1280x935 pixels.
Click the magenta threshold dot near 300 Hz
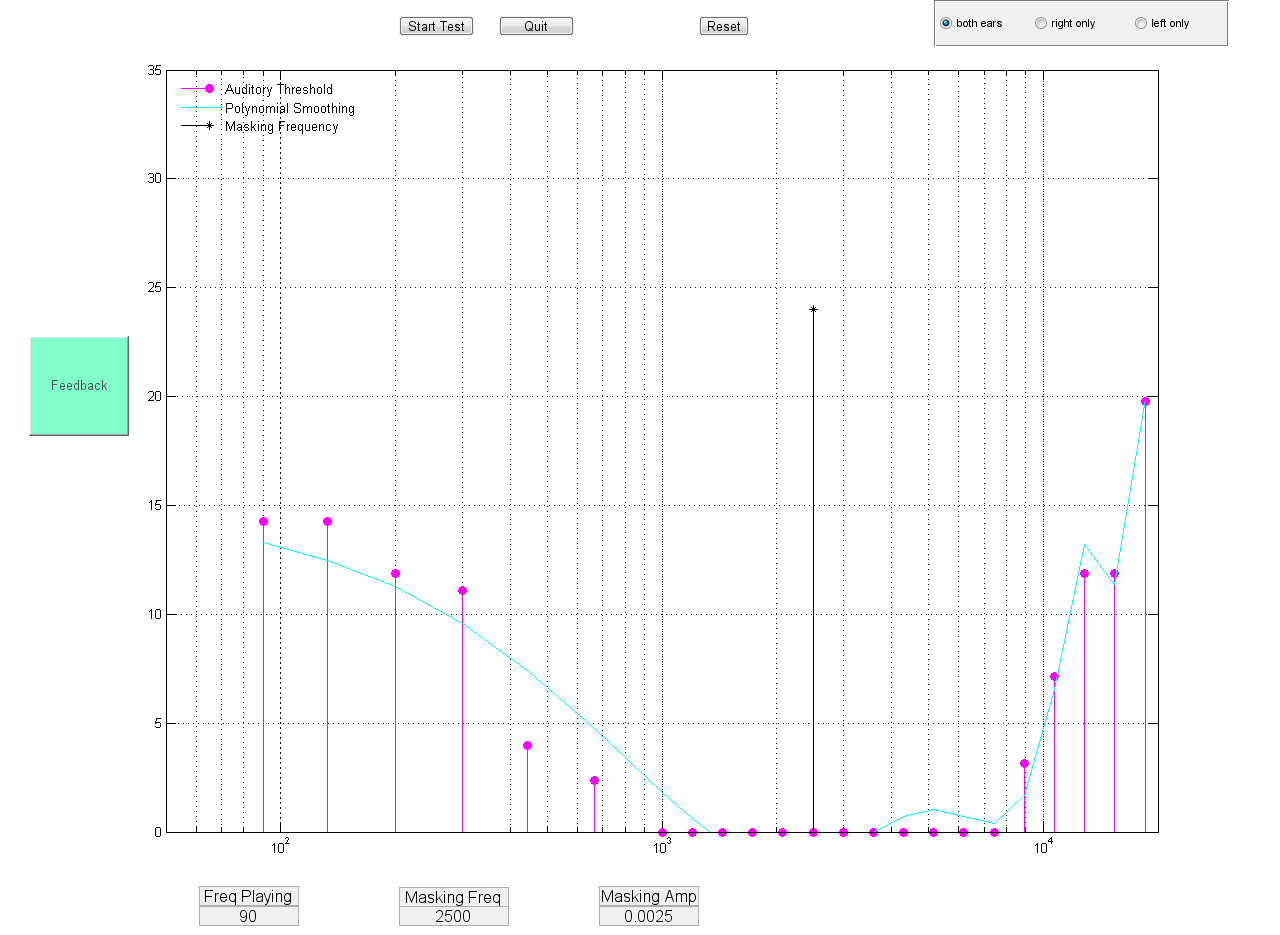tap(462, 590)
